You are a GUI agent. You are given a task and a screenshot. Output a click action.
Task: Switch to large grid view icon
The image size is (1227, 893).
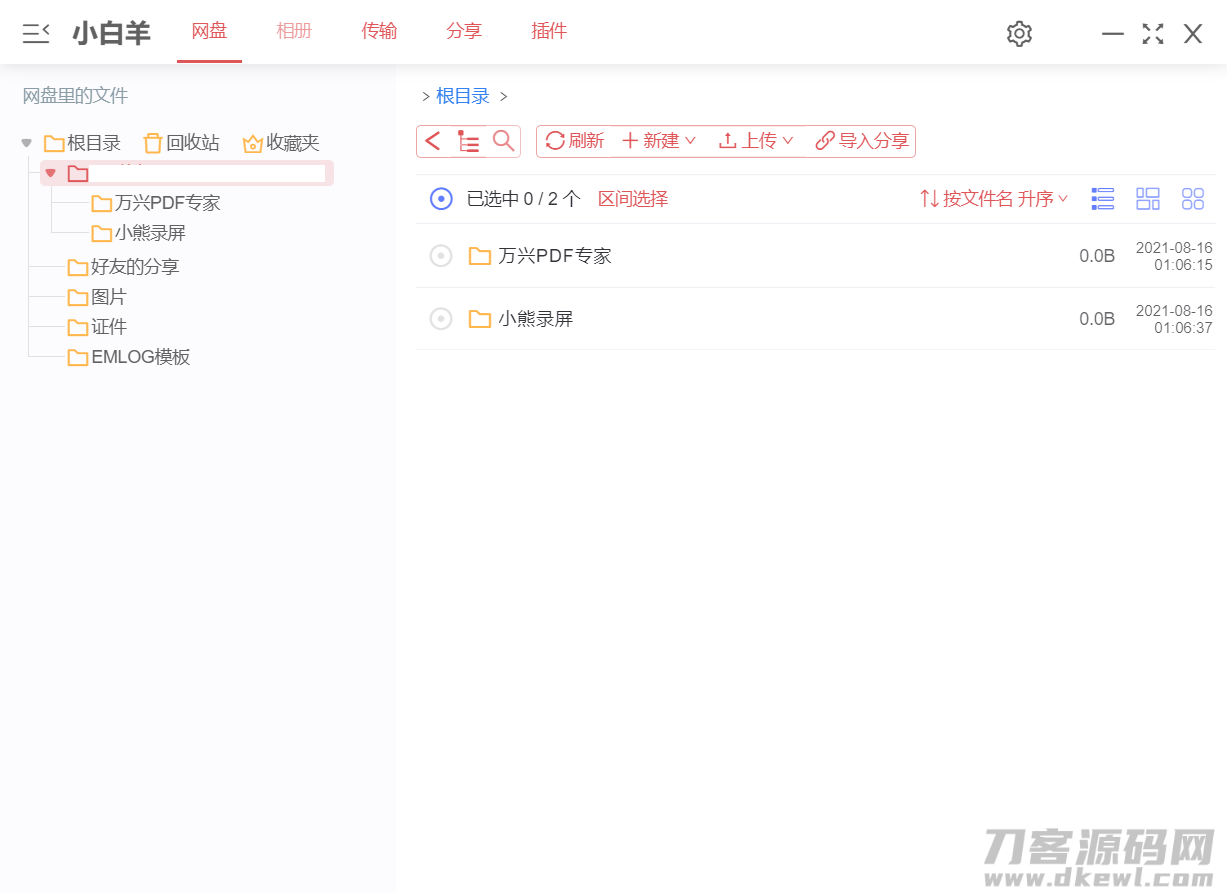(1193, 199)
